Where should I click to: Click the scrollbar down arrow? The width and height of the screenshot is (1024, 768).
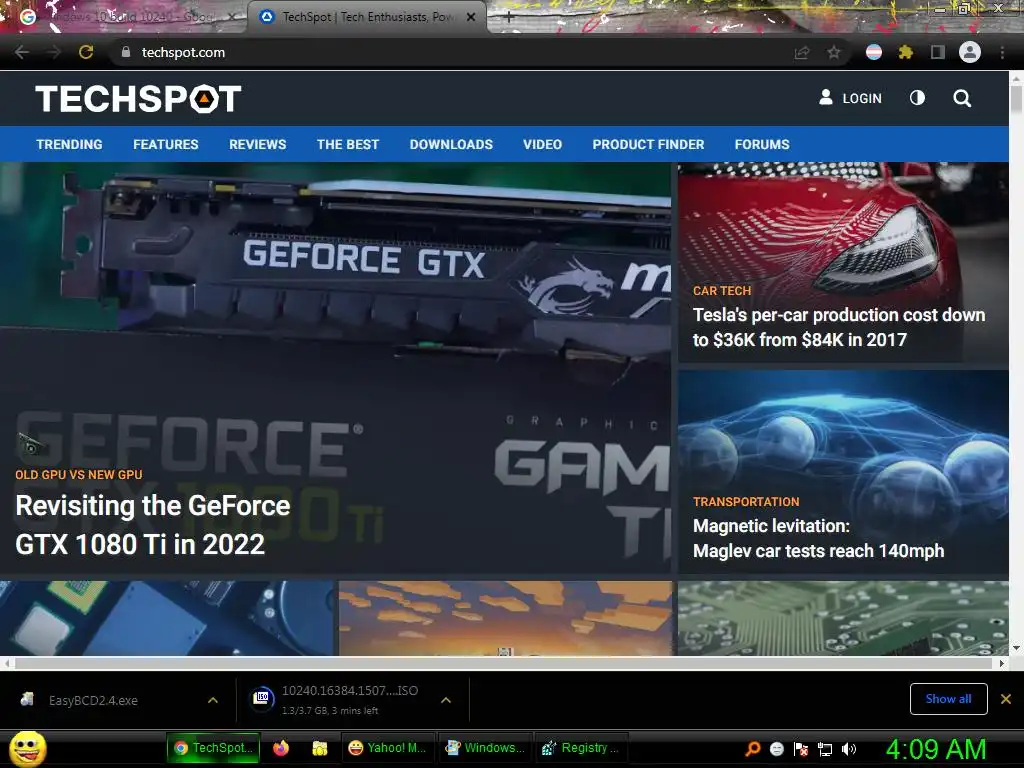point(1016,648)
